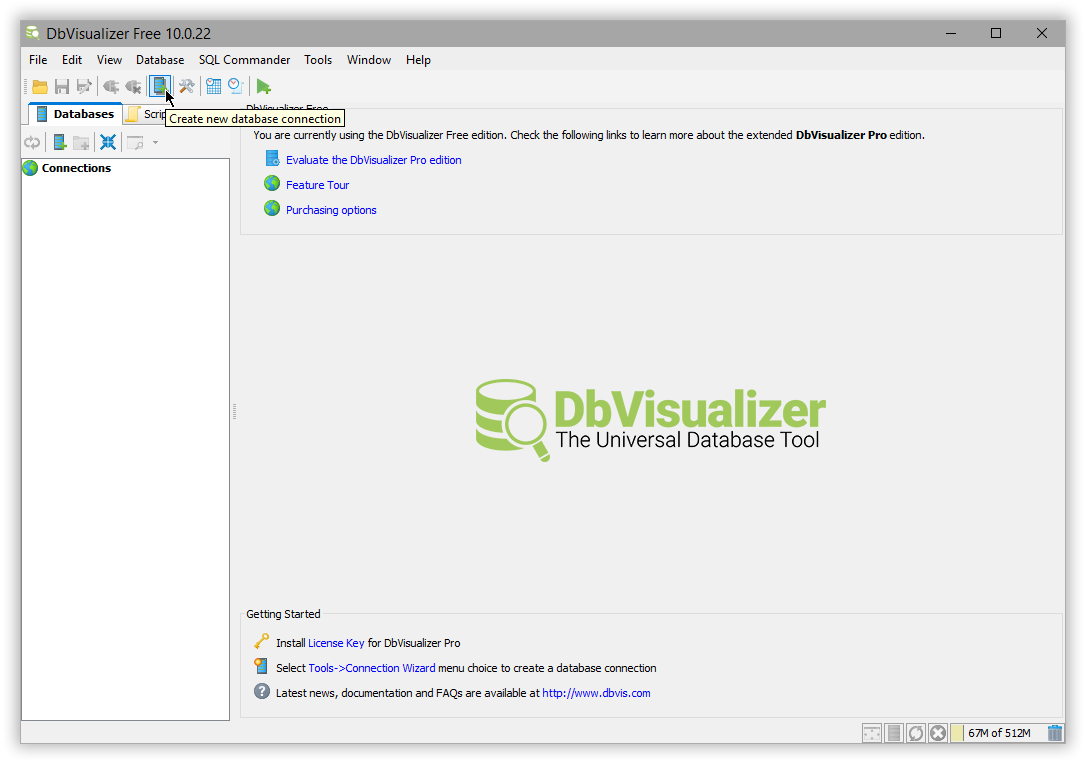Click the memory usage bar 67M of 512M
Screen dimensions: 1086x764
click(x=997, y=733)
